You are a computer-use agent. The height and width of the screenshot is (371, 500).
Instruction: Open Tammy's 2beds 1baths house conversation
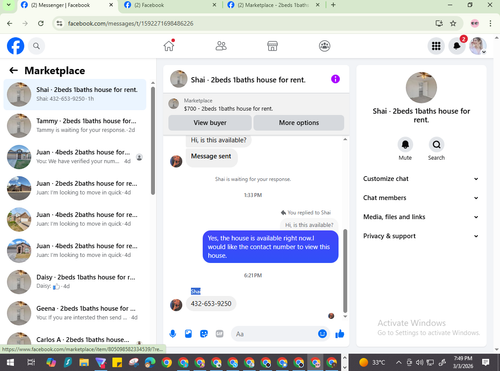(x=75, y=125)
